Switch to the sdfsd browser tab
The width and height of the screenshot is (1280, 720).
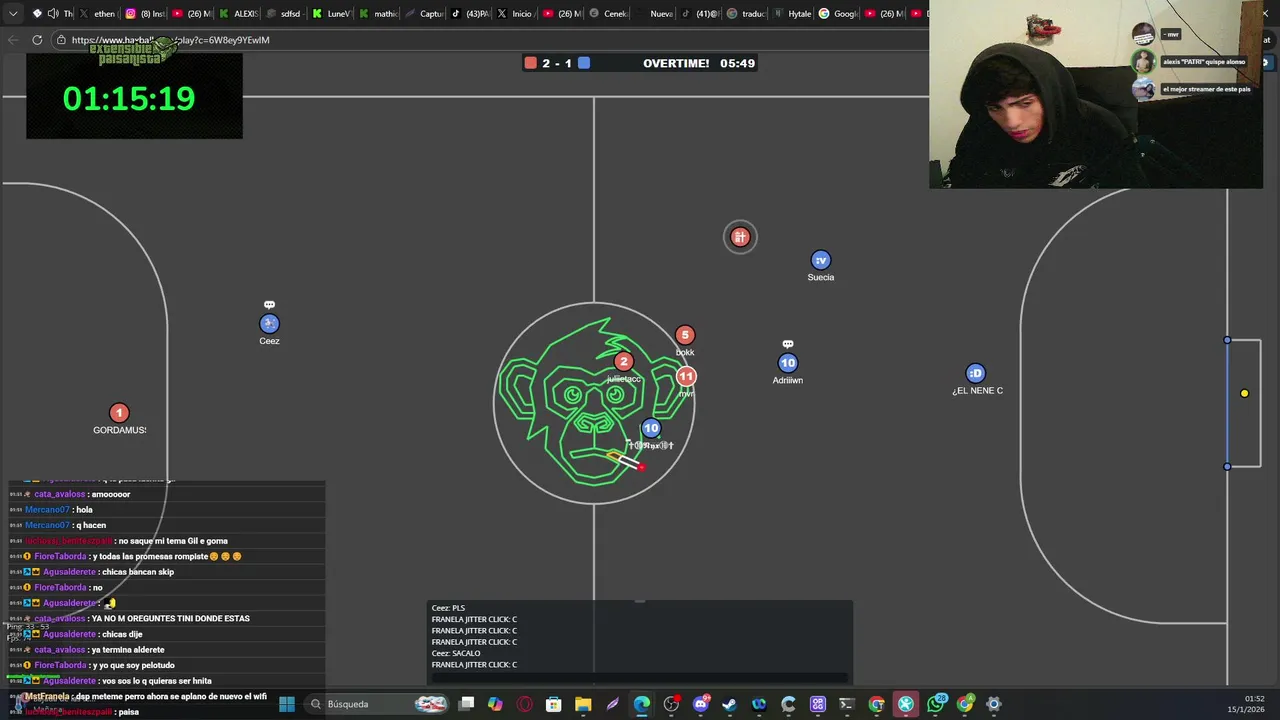(x=284, y=14)
